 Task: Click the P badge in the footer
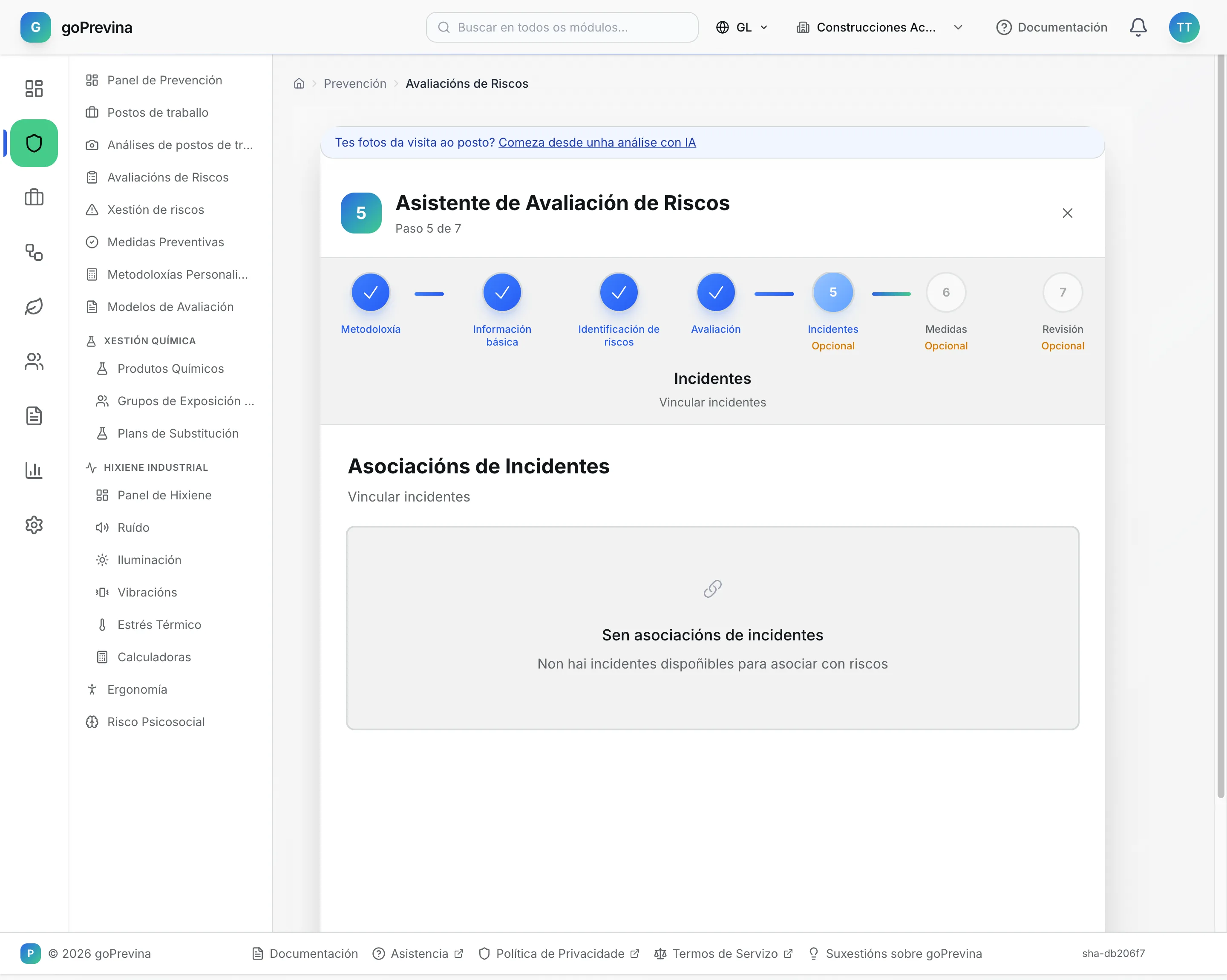pyautogui.click(x=31, y=953)
